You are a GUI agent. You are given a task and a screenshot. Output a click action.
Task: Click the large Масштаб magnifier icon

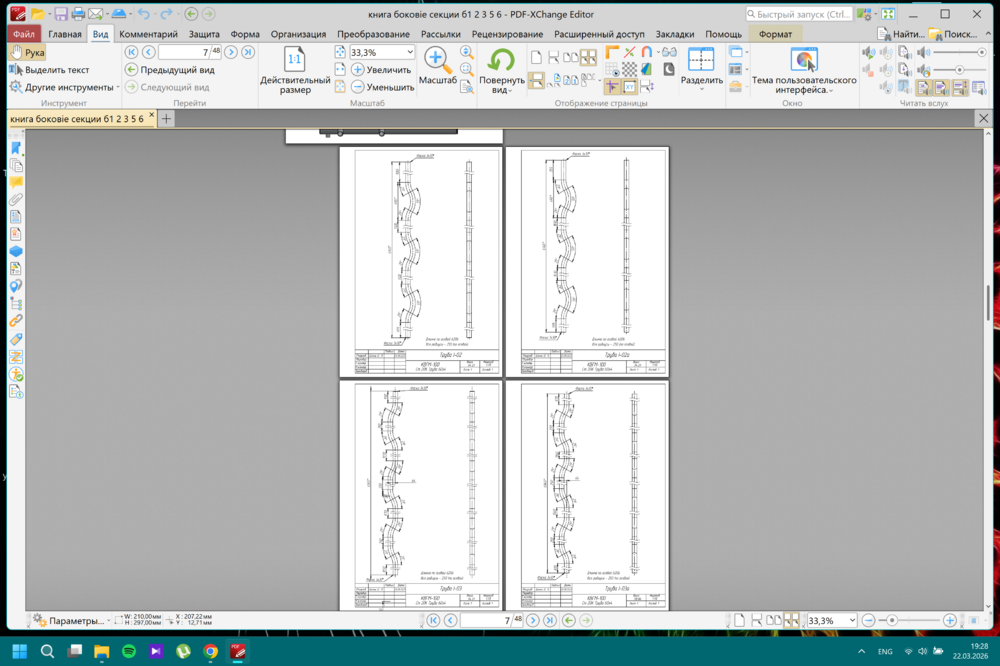[x=436, y=59]
